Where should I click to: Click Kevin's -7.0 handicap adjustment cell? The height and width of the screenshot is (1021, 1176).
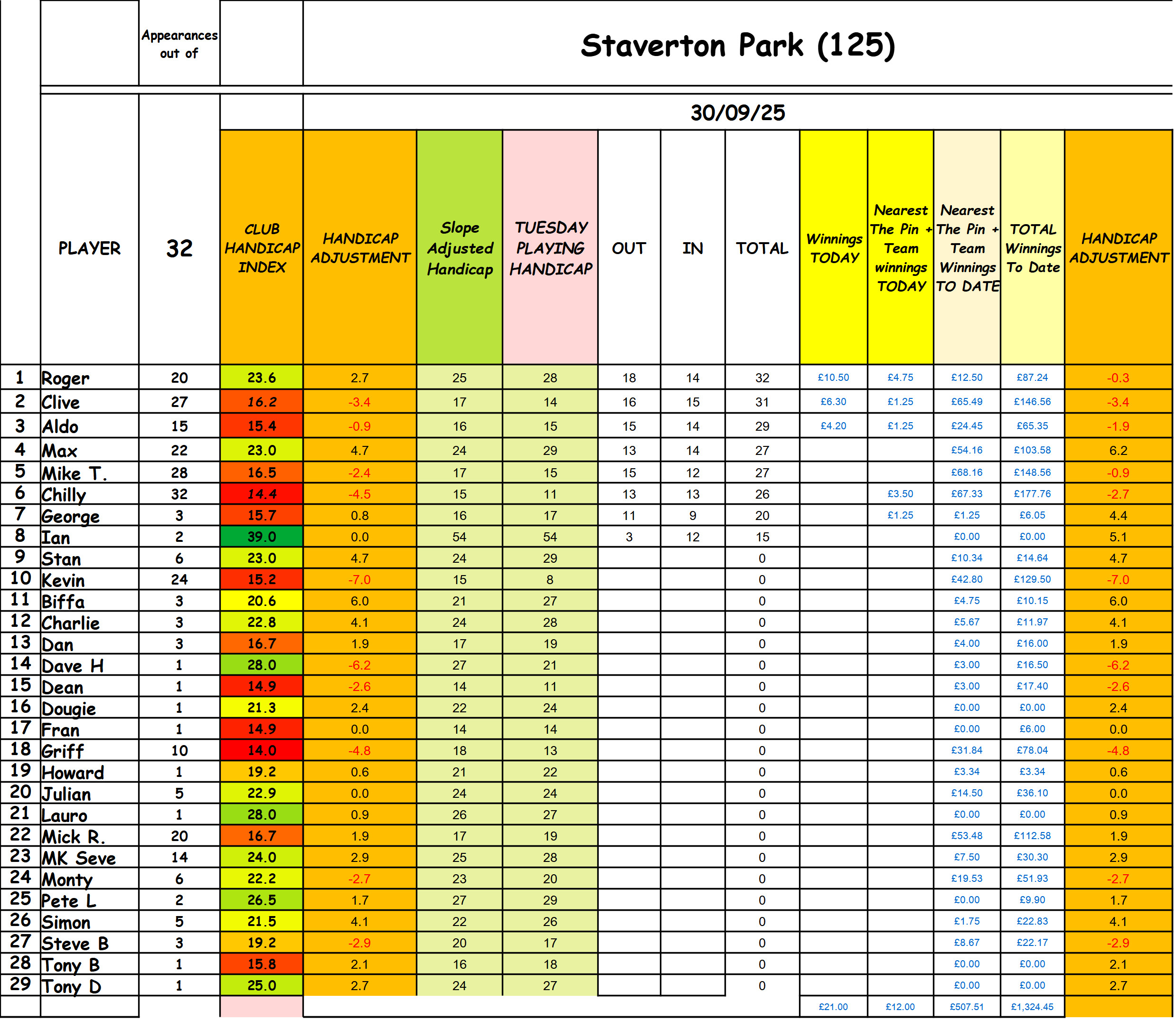click(359, 579)
